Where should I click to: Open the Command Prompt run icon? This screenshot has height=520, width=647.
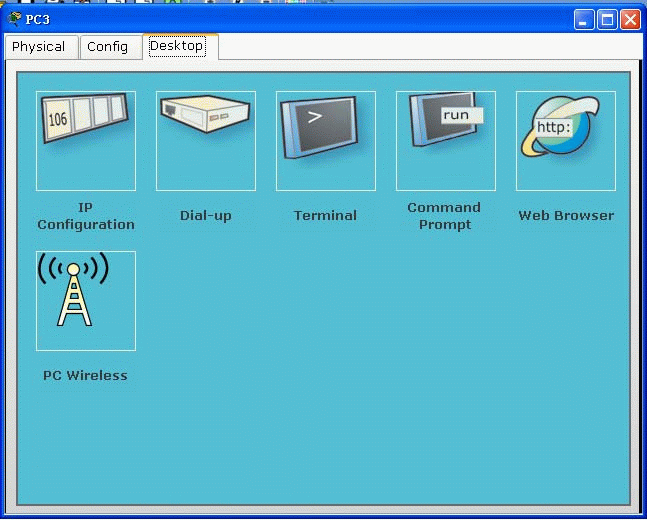tap(446, 141)
